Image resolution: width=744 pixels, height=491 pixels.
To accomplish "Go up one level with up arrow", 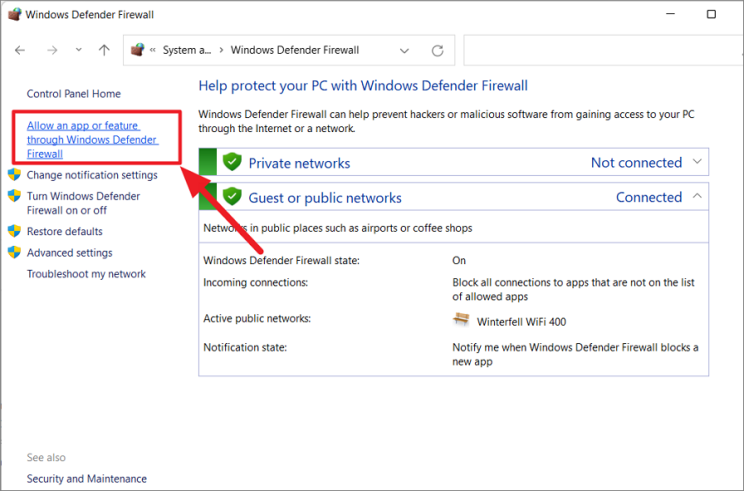I will (104, 50).
